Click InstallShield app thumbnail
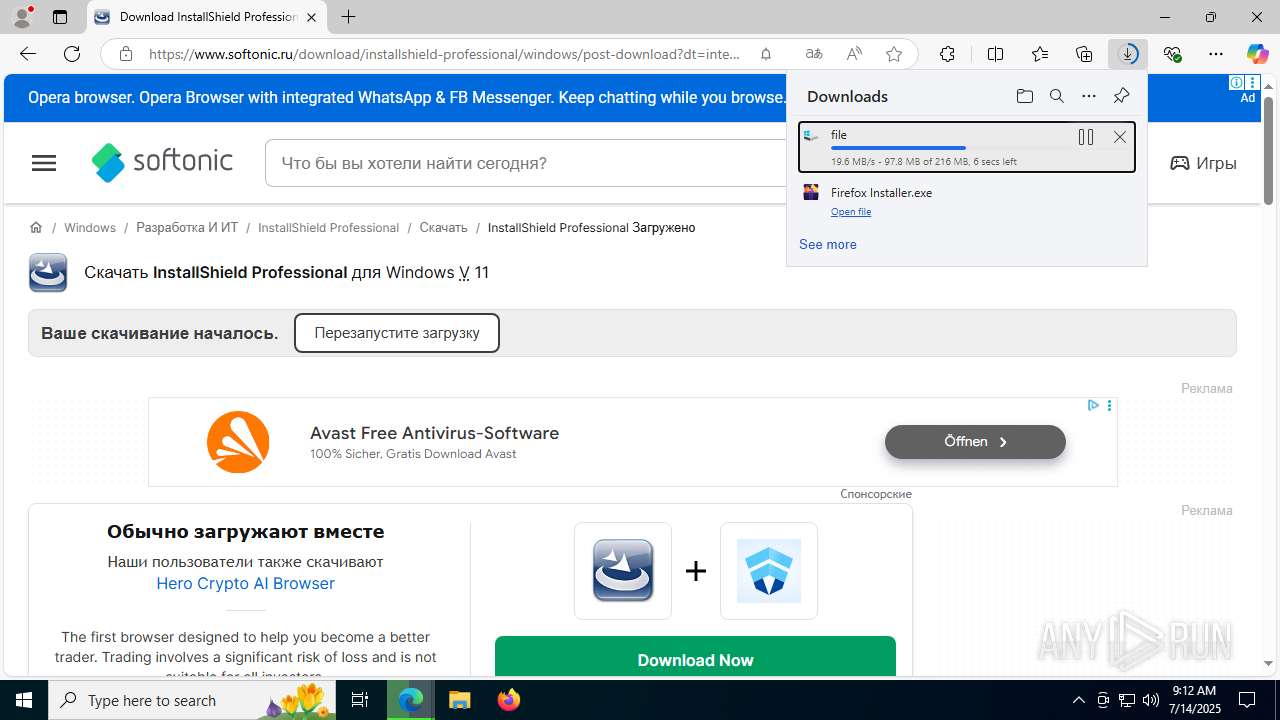 623,570
